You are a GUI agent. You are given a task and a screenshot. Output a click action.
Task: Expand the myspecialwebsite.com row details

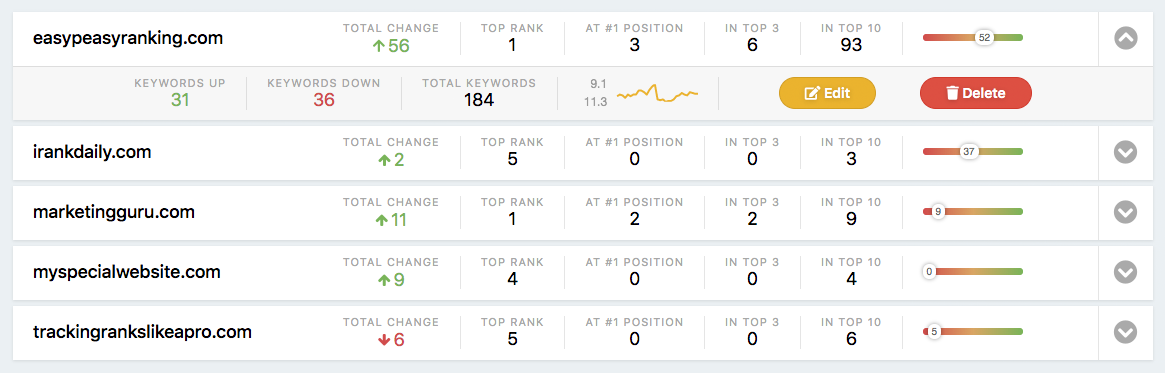(1126, 273)
